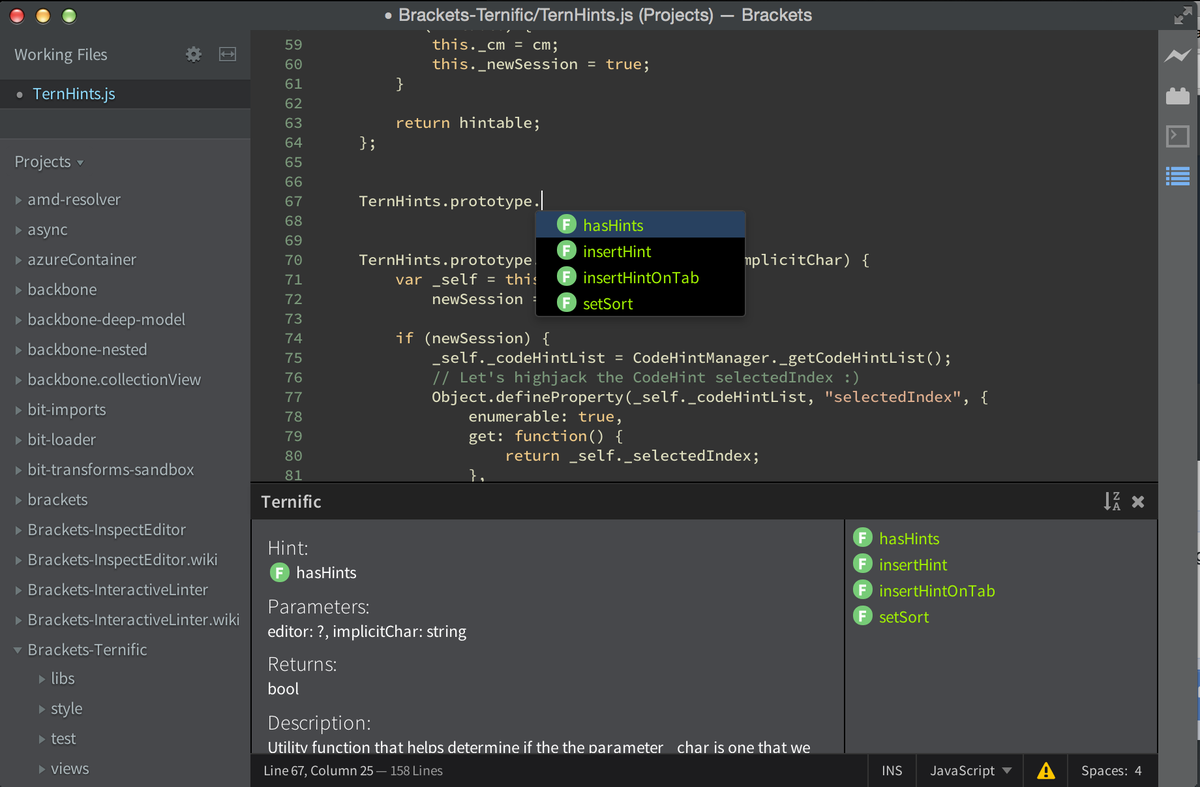
Task: Expand the backbone folder
Action: 19,290
